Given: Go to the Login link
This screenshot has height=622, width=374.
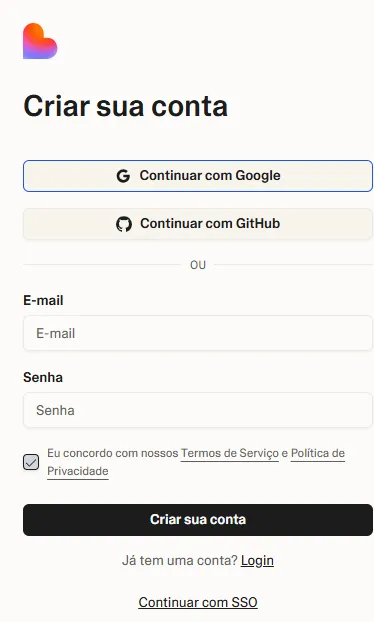Looking at the screenshot, I should point(257,561).
